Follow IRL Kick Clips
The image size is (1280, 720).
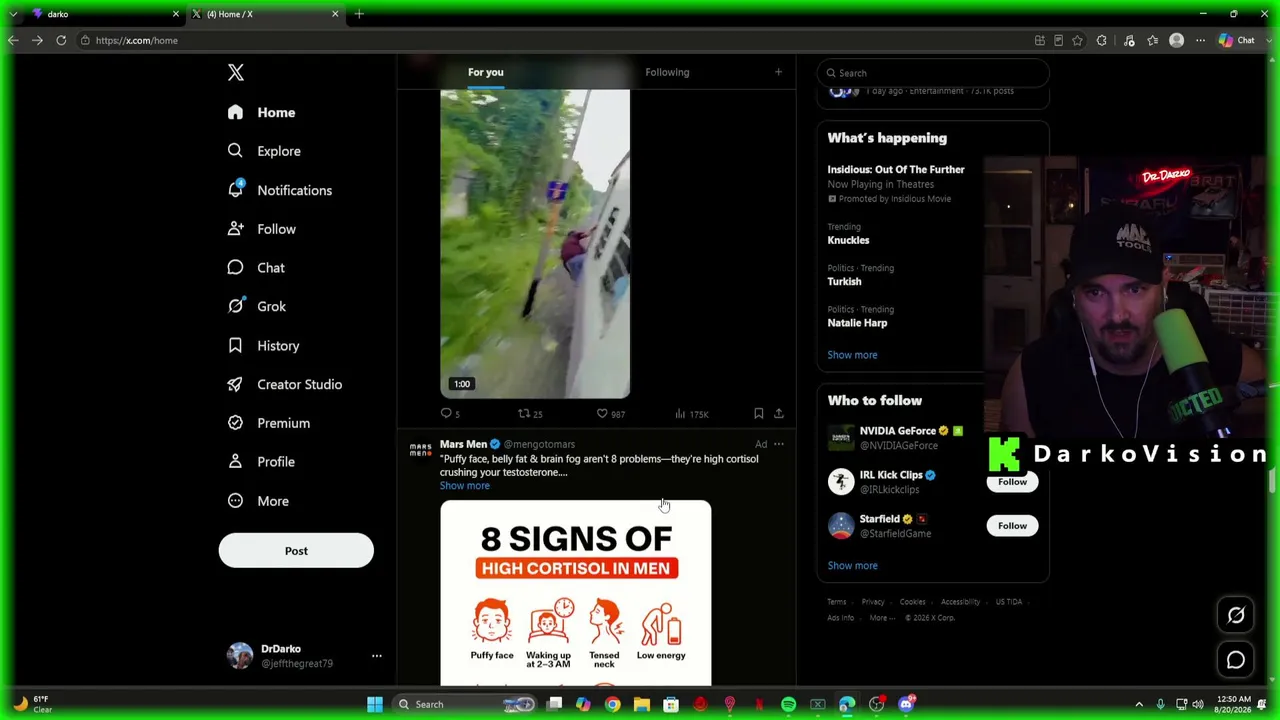1012,482
